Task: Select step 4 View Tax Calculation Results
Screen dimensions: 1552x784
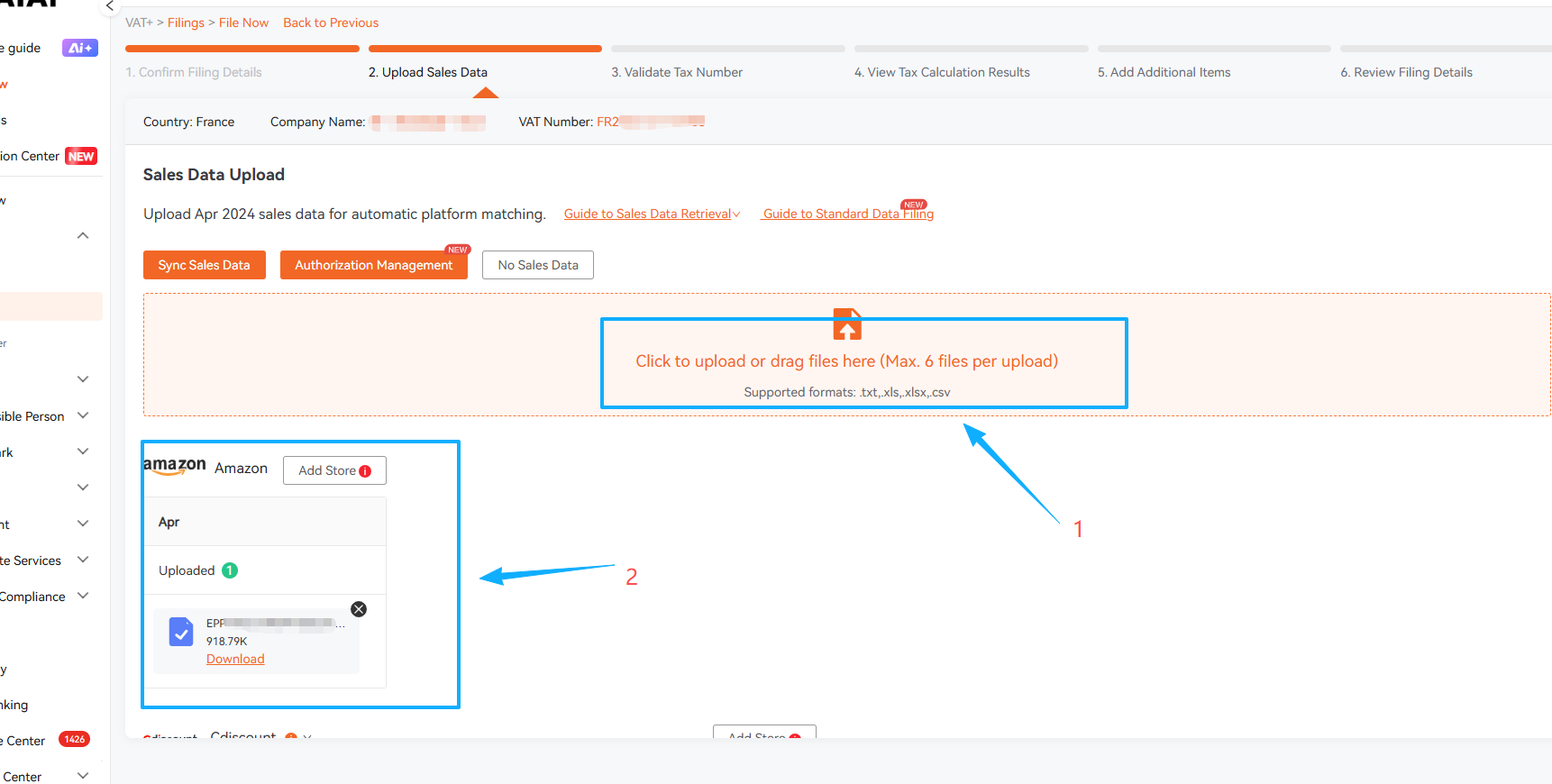Action: tap(942, 72)
